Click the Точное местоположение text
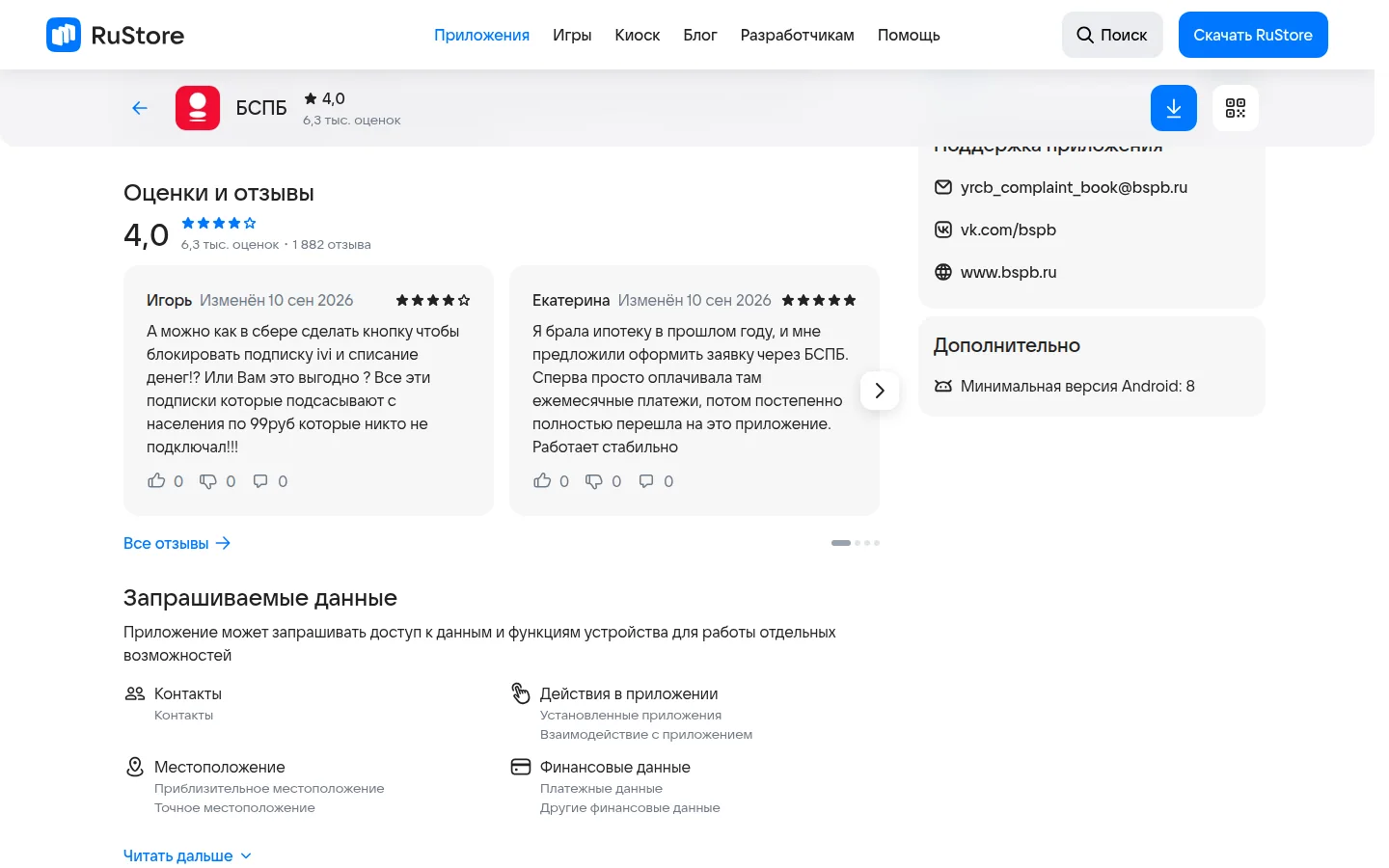The image size is (1389, 868). pos(234,808)
